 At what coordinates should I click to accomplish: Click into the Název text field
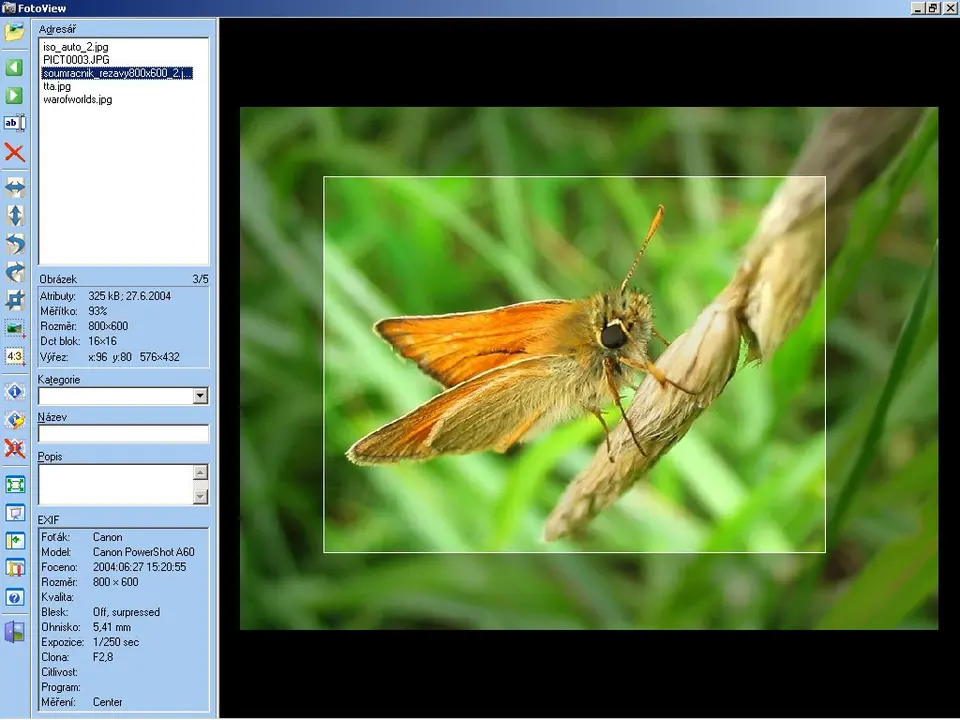click(123, 434)
